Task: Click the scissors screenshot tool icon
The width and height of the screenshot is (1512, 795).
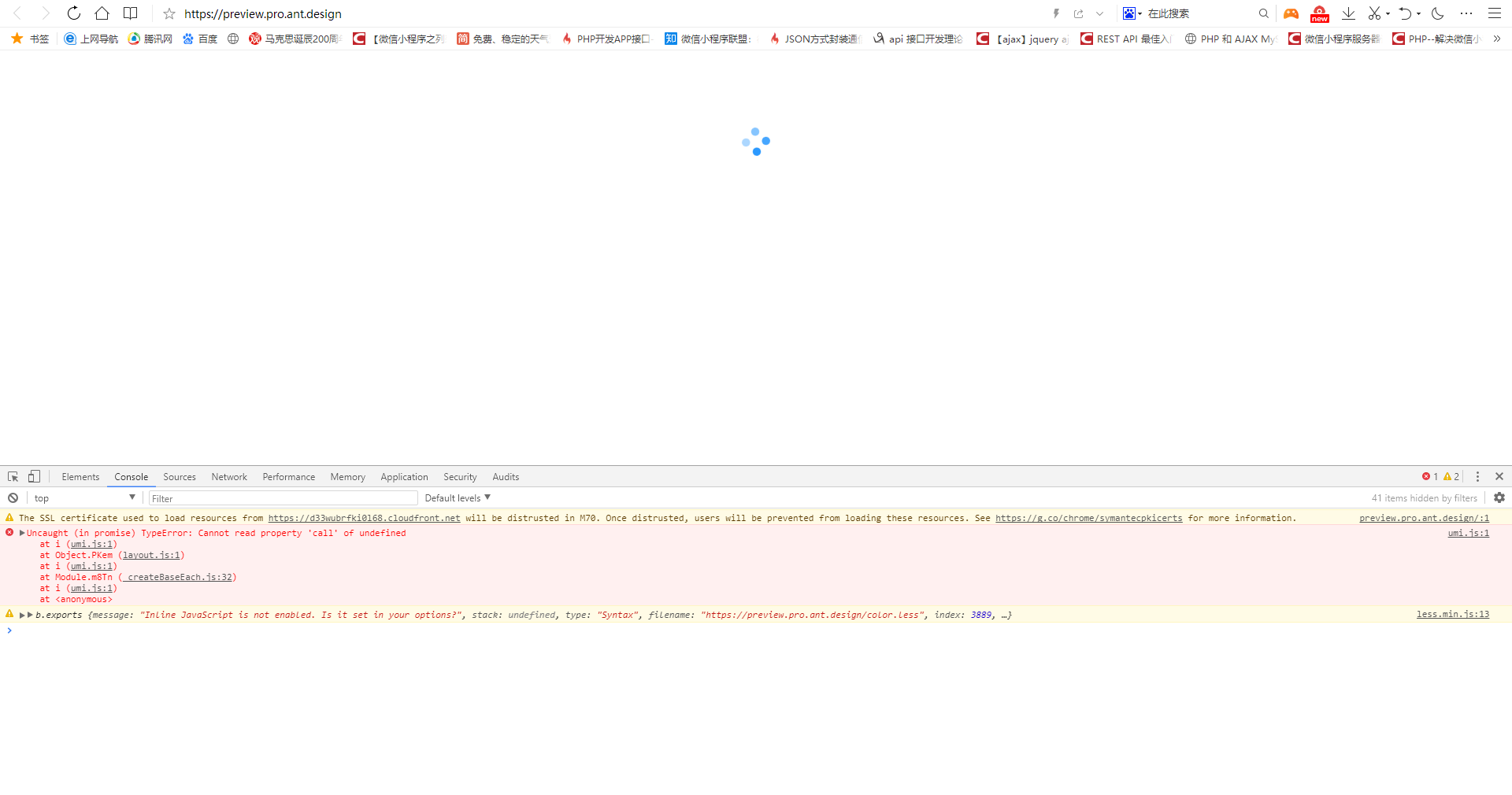Action: pos(1374,13)
